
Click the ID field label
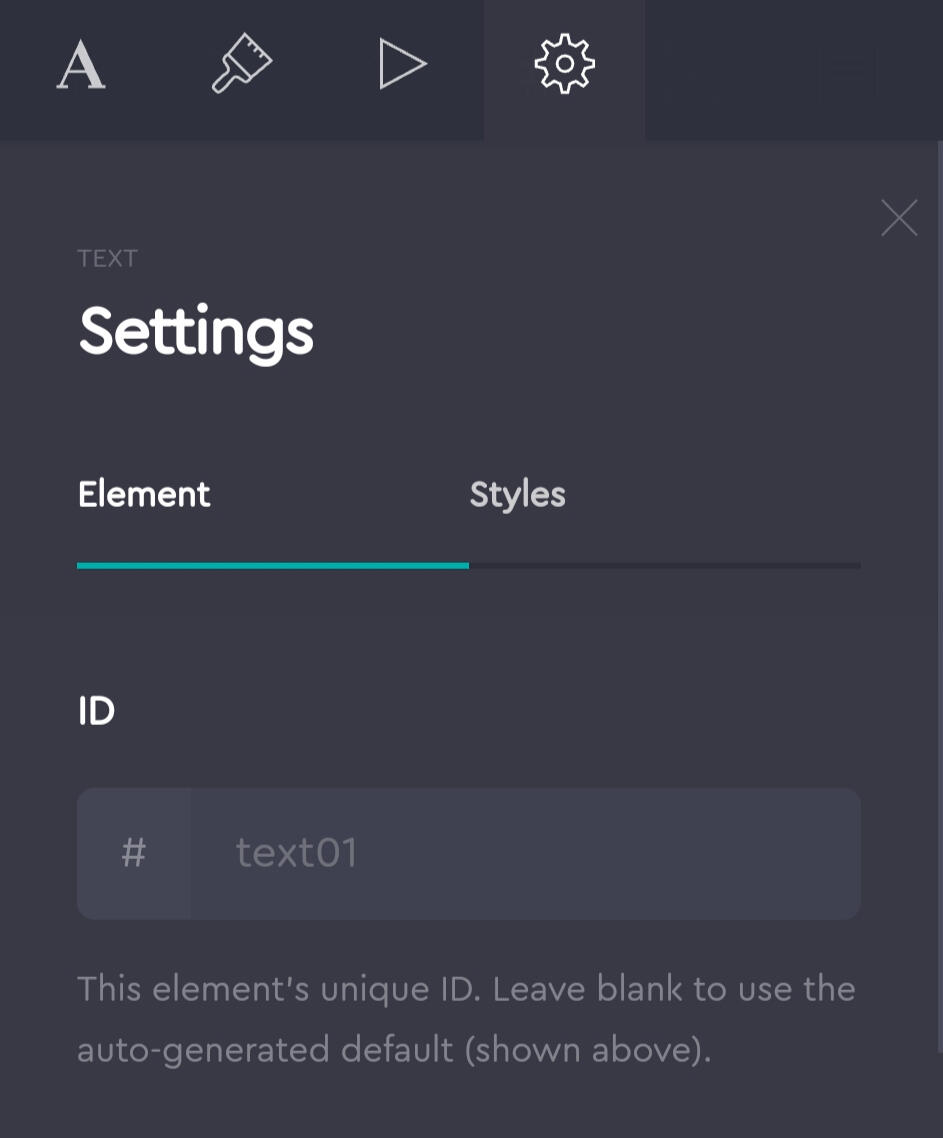(x=96, y=711)
